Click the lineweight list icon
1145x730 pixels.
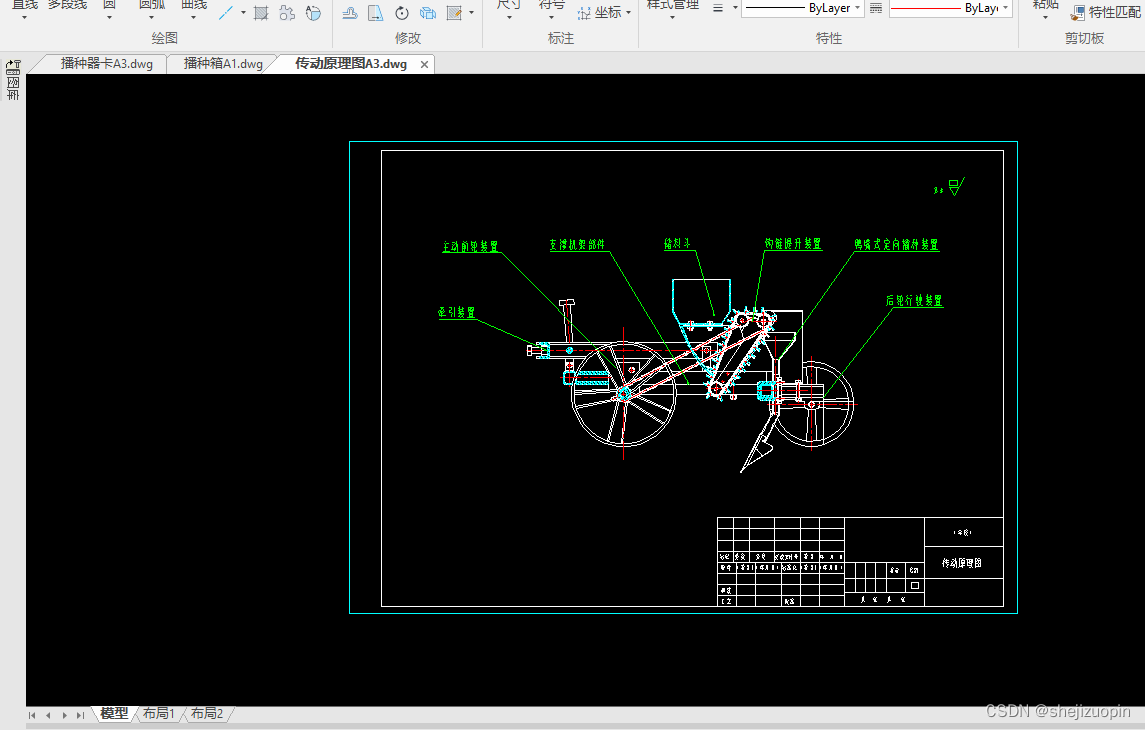pyautogui.click(x=718, y=8)
